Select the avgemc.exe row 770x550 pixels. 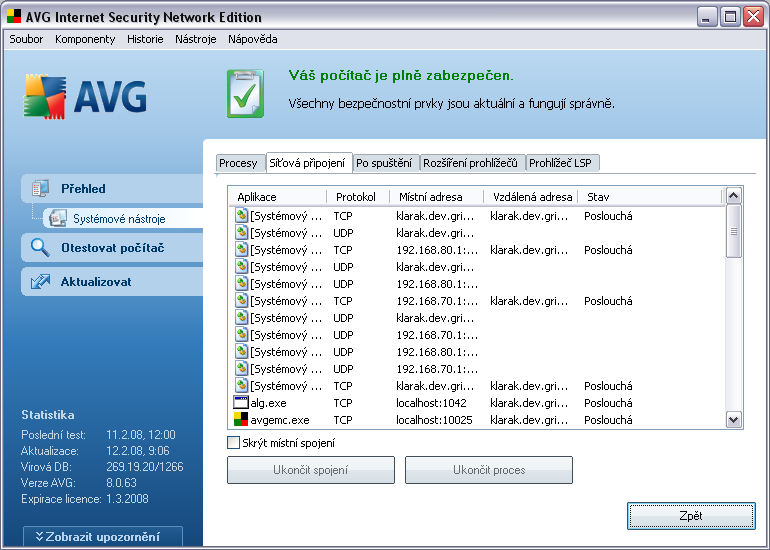coord(477,420)
